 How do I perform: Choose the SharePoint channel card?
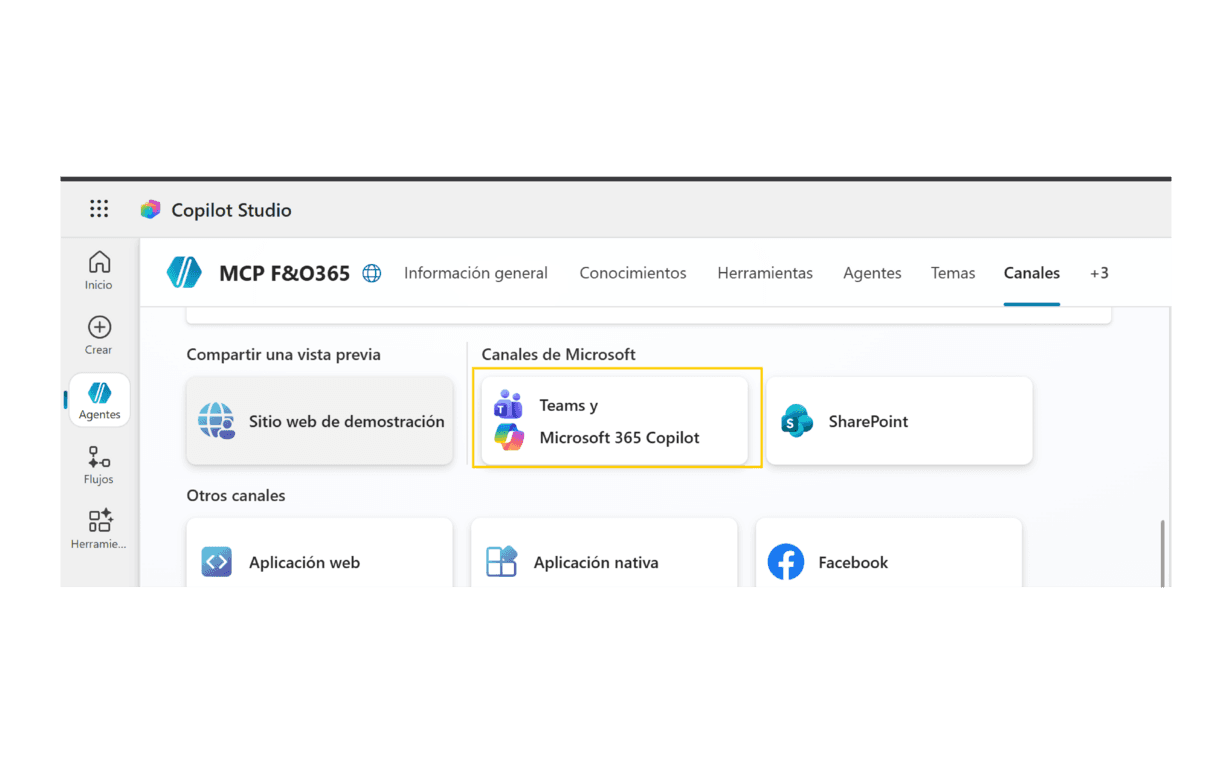(899, 421)
